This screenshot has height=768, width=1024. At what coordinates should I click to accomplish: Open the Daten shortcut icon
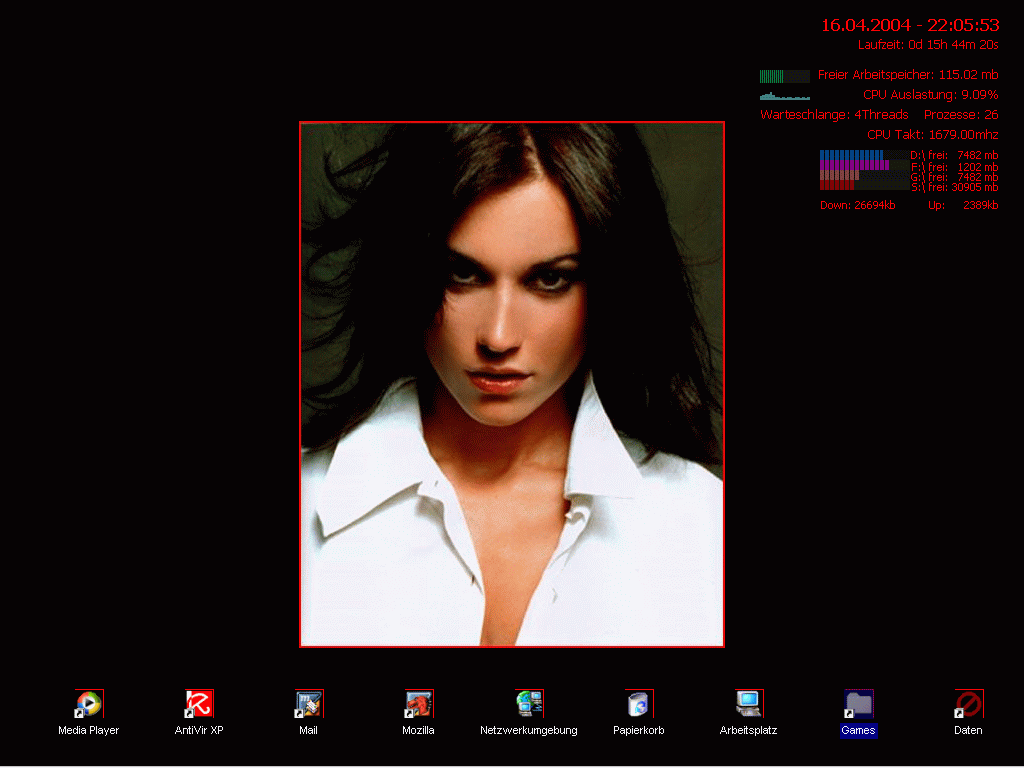point(968,704)
